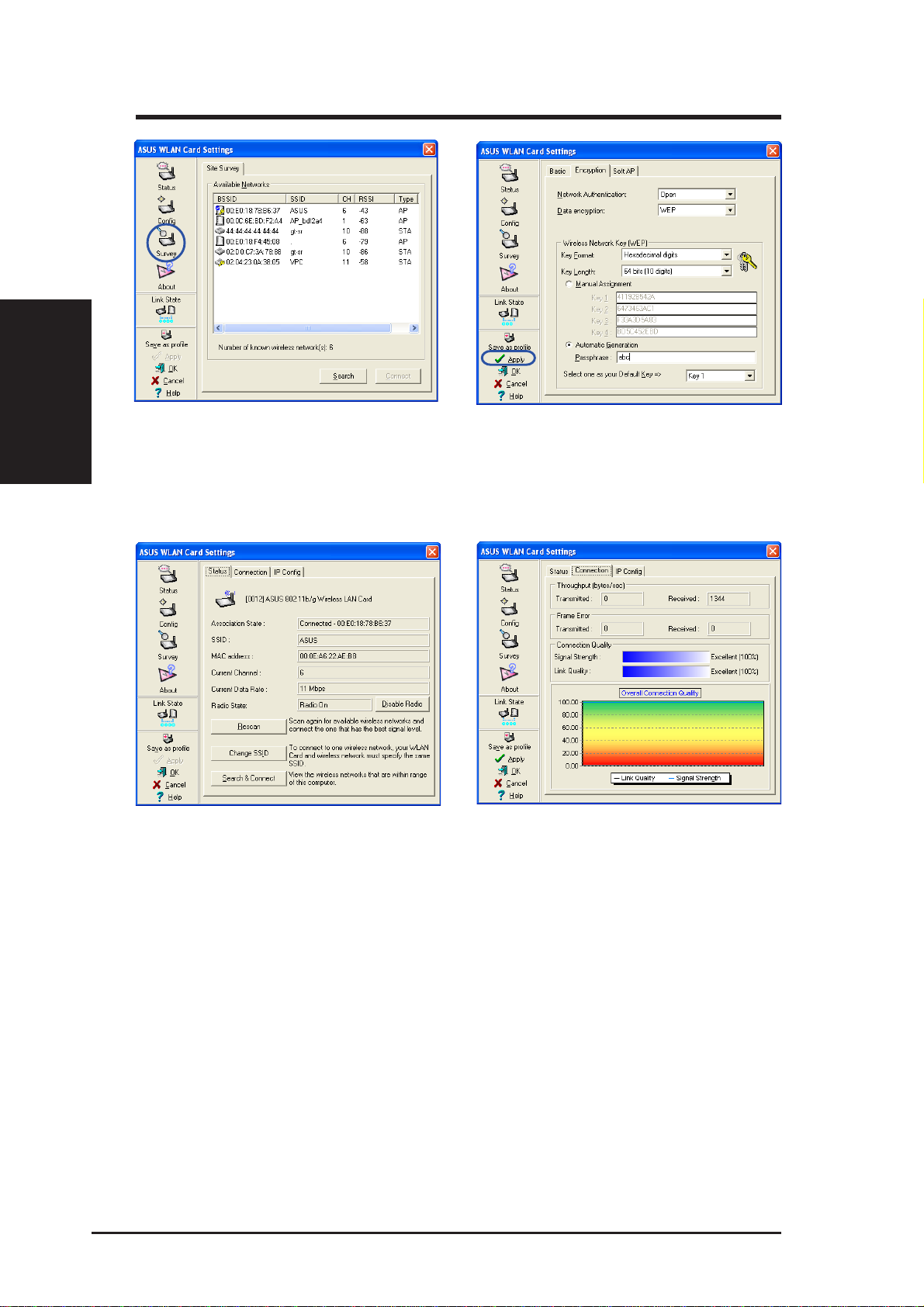Open the Network Authentication dropdown

[731, 195]
